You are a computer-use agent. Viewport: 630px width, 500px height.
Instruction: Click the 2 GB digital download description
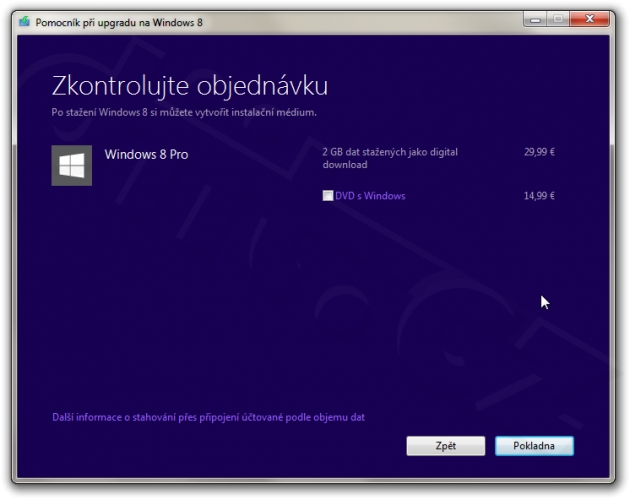(390, 158)
